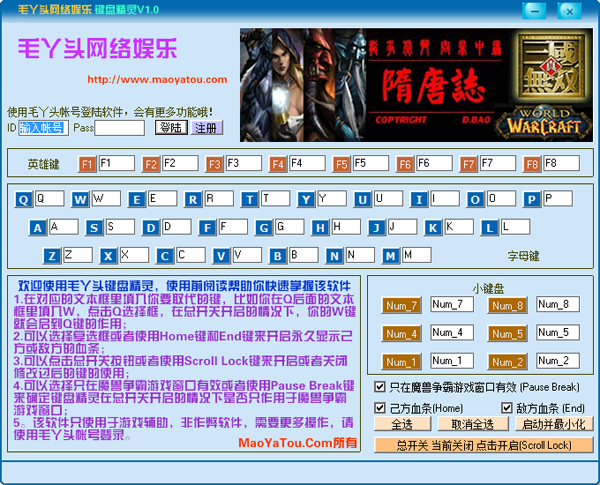Minimize the keyboard wizard window
This screenshot has width=600, height=485.
coord(534,11)
